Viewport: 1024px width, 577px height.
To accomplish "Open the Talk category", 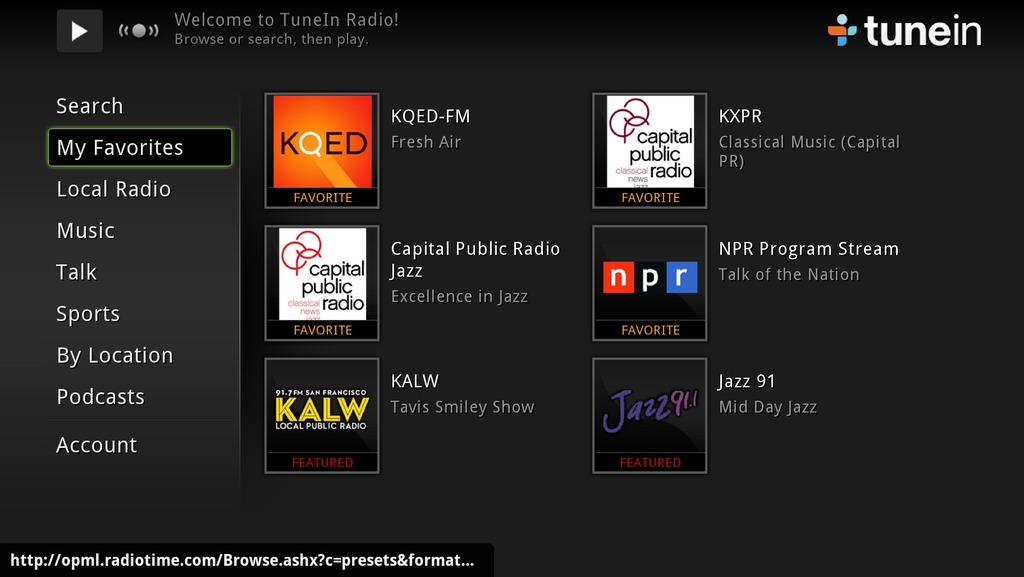I will pyautogui.click(x=76, y=272).
